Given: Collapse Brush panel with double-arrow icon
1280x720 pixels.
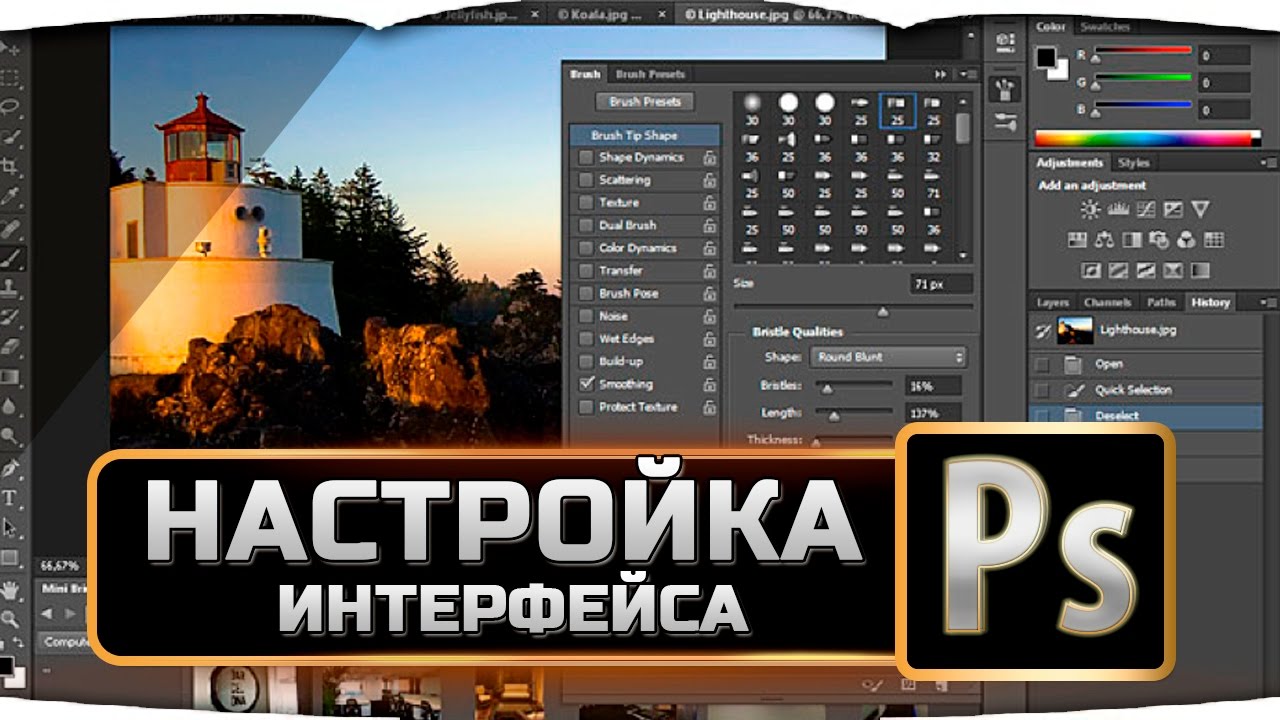Looking at the screenshot, I should click(x=940, y=74).
